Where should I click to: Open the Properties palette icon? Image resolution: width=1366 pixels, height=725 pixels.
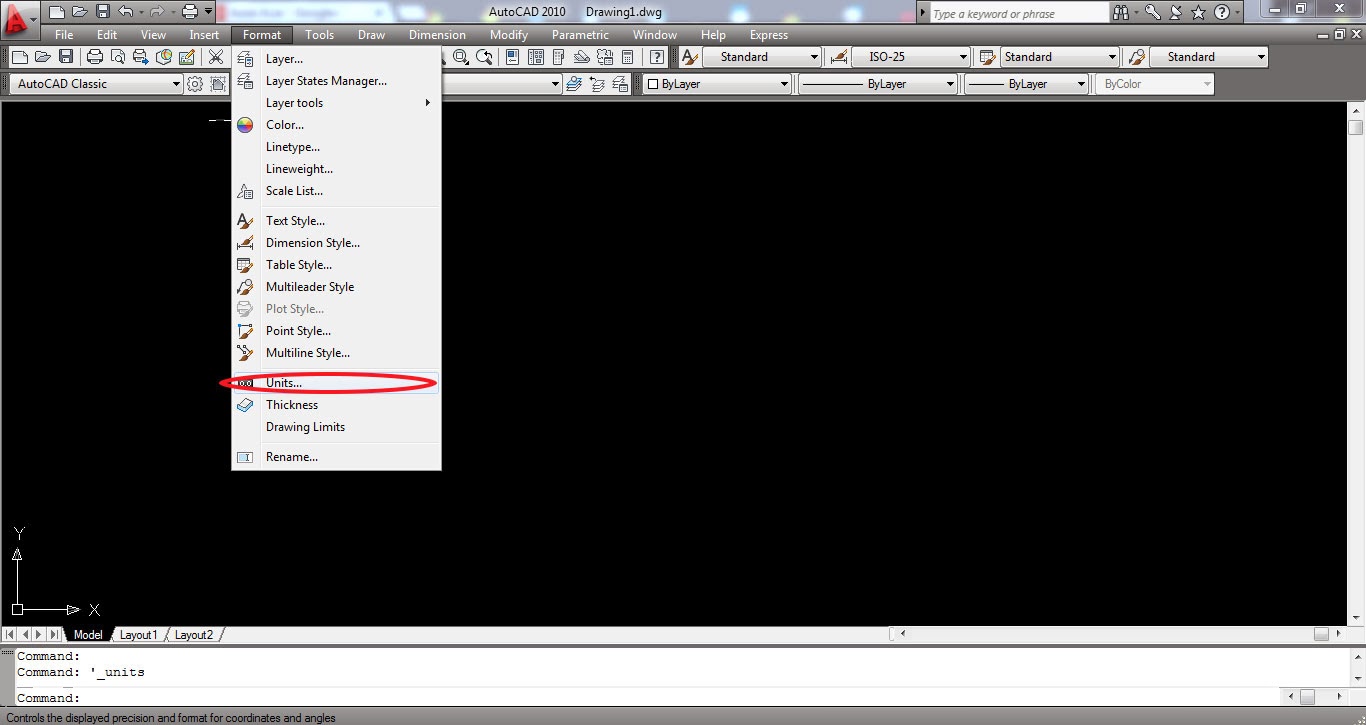[512, 57]
